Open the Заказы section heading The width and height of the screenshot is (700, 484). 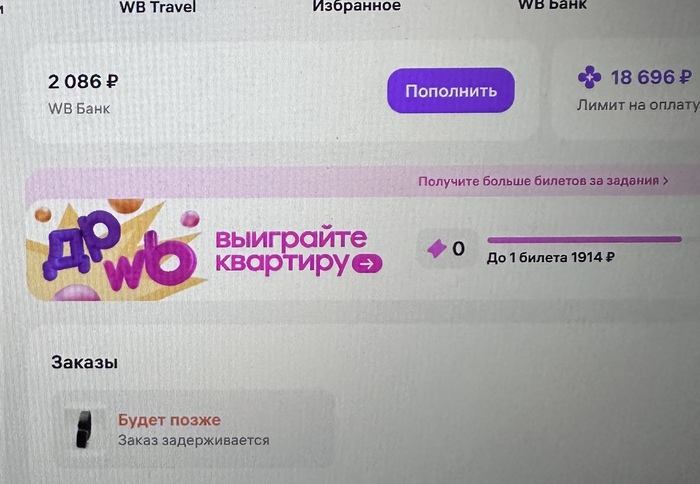coord(84,362)
